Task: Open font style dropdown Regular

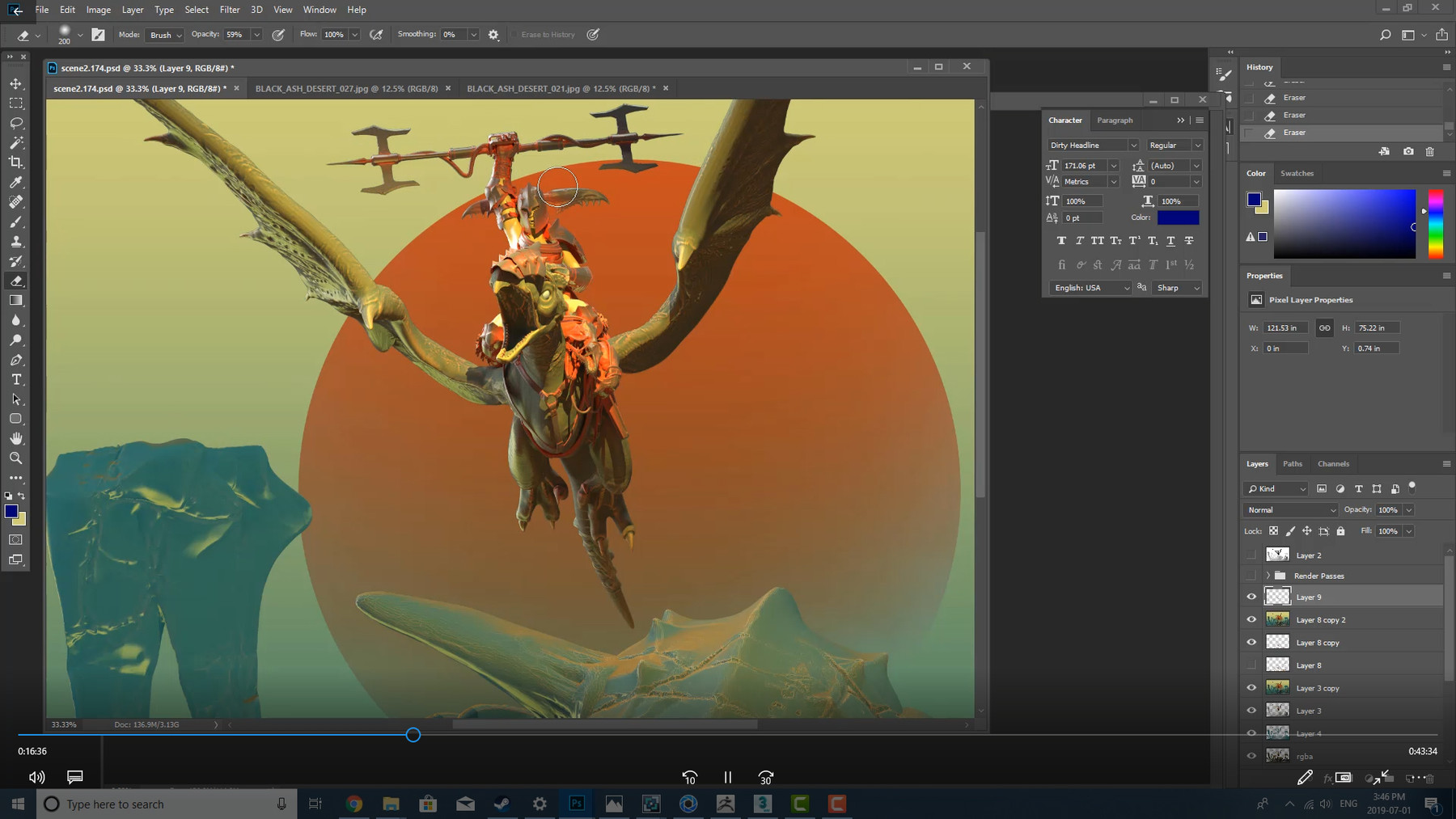Action: 1175,145
